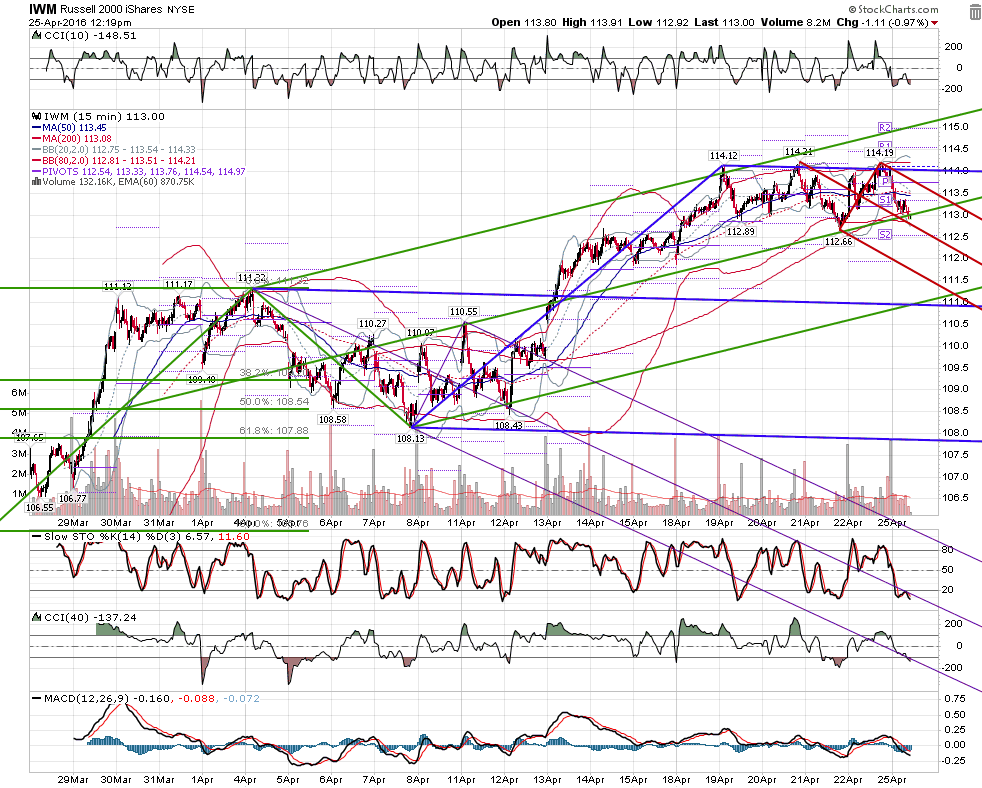
Task: Click the 50.0%: 108.54 Fibonacci label
Action: pos(274,402)
